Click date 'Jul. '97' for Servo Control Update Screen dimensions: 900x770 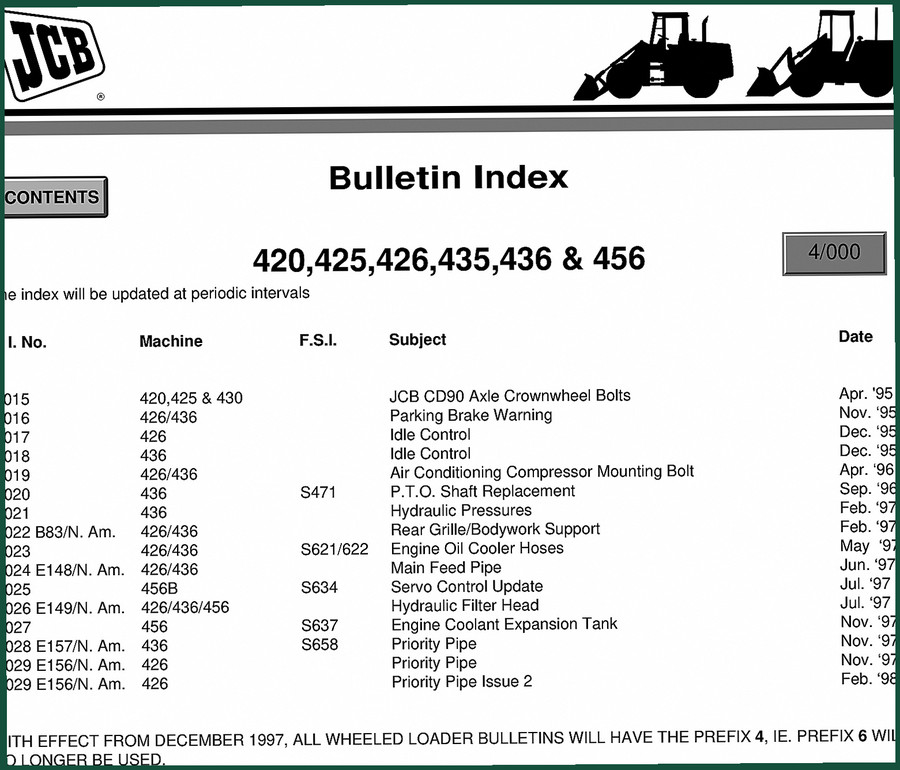pyautogui.click(x=865, y=584)
